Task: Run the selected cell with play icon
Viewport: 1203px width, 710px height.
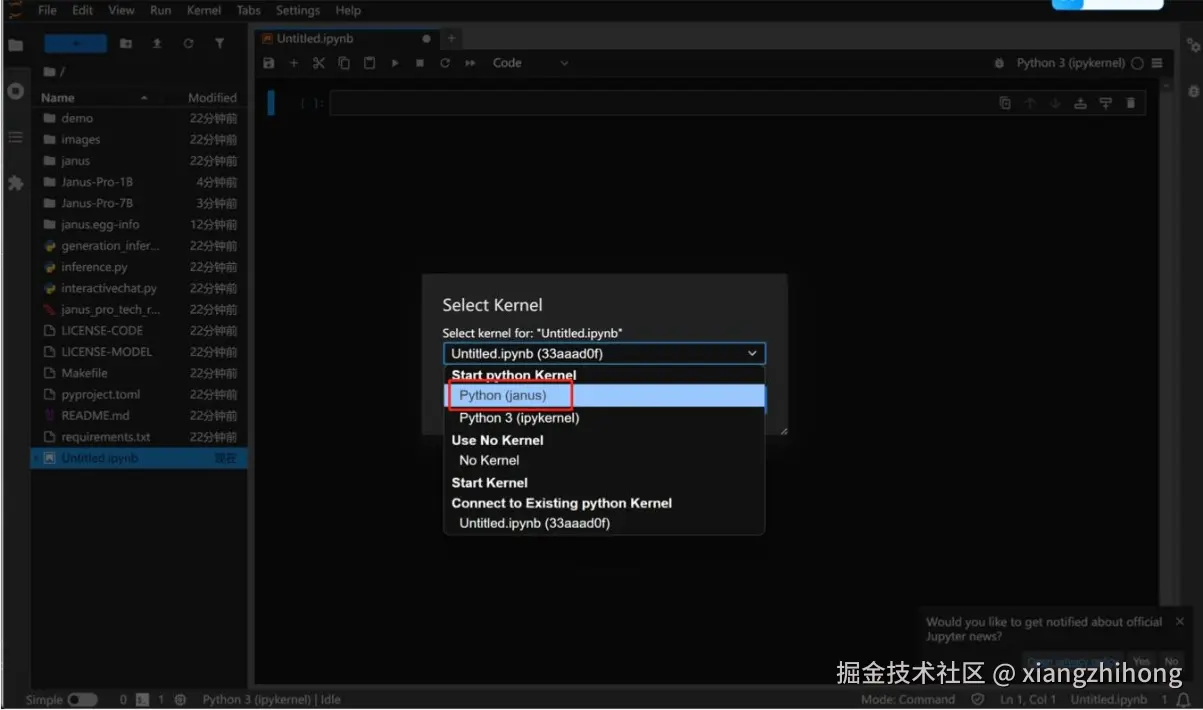Action: click(395, 63)
